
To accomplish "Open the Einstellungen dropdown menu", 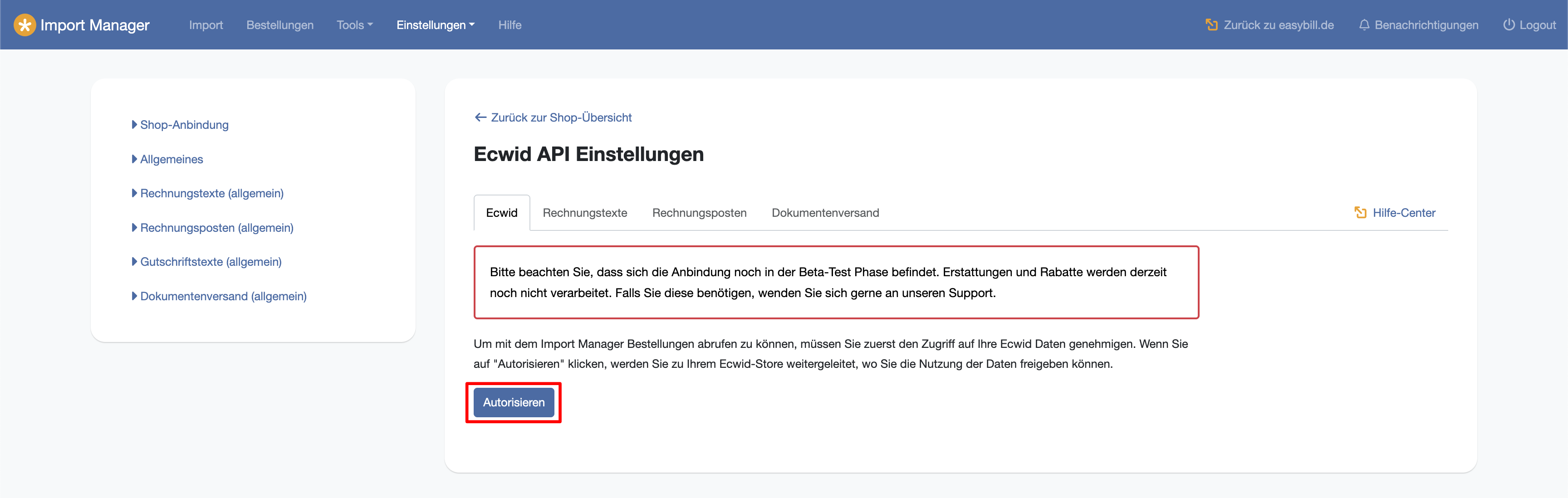I will pyautogui.click(x=436, y=25).
